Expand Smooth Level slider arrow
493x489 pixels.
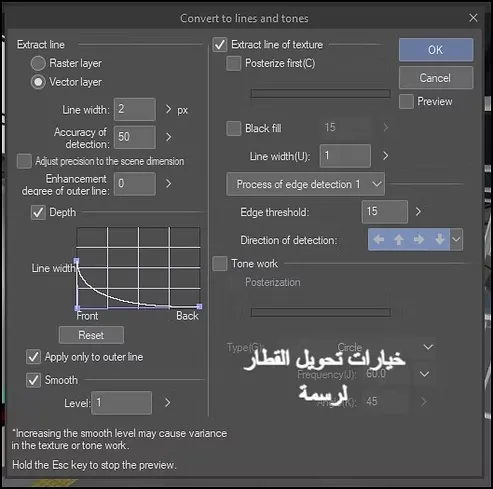167,403
